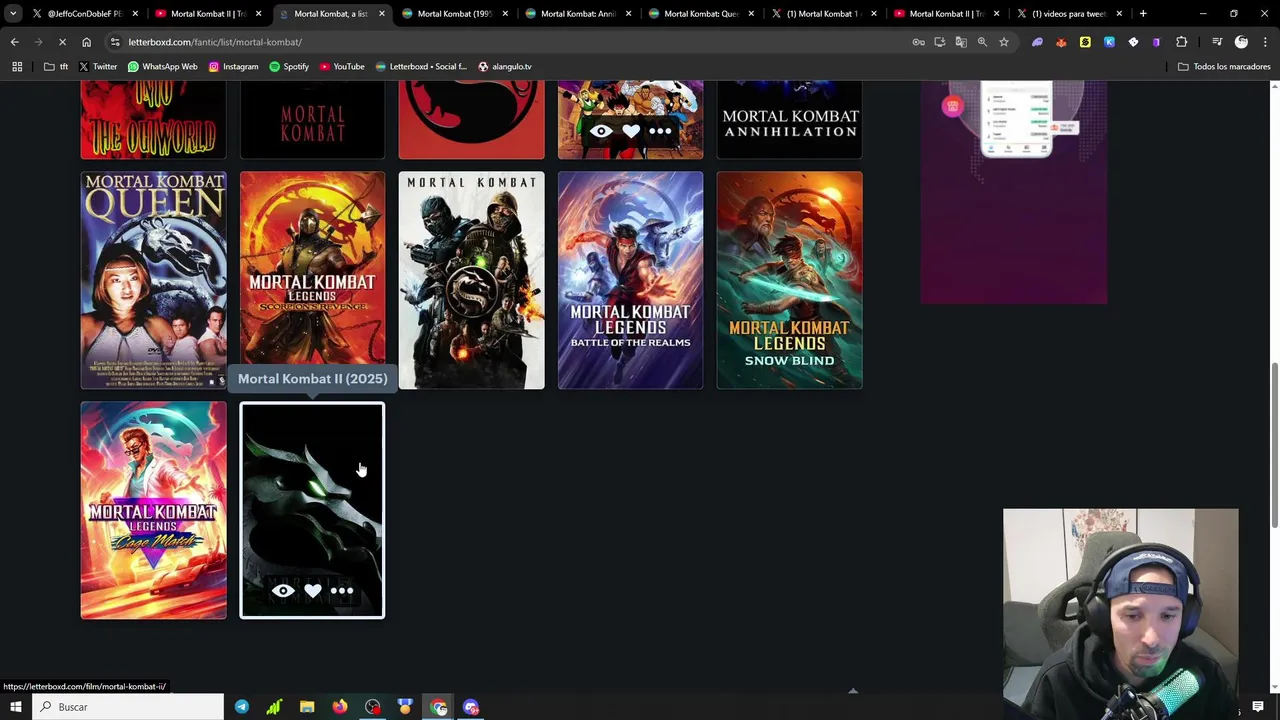The image size is (1280, 720).
Task: Open Telegram from the taskbar
Action: pos(242,707)
